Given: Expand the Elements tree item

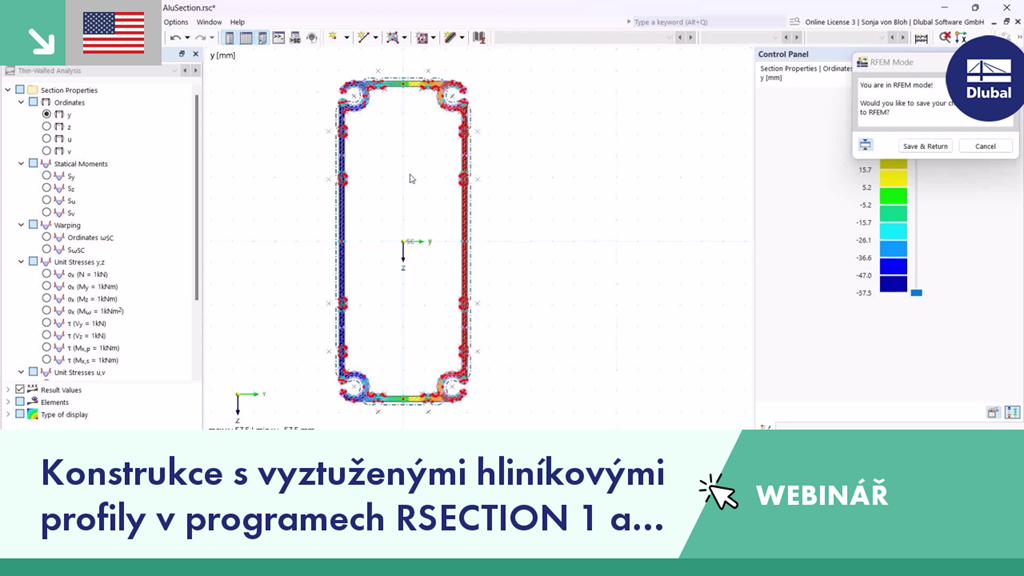Looking at the screenshot, I should tap(8, 402).
